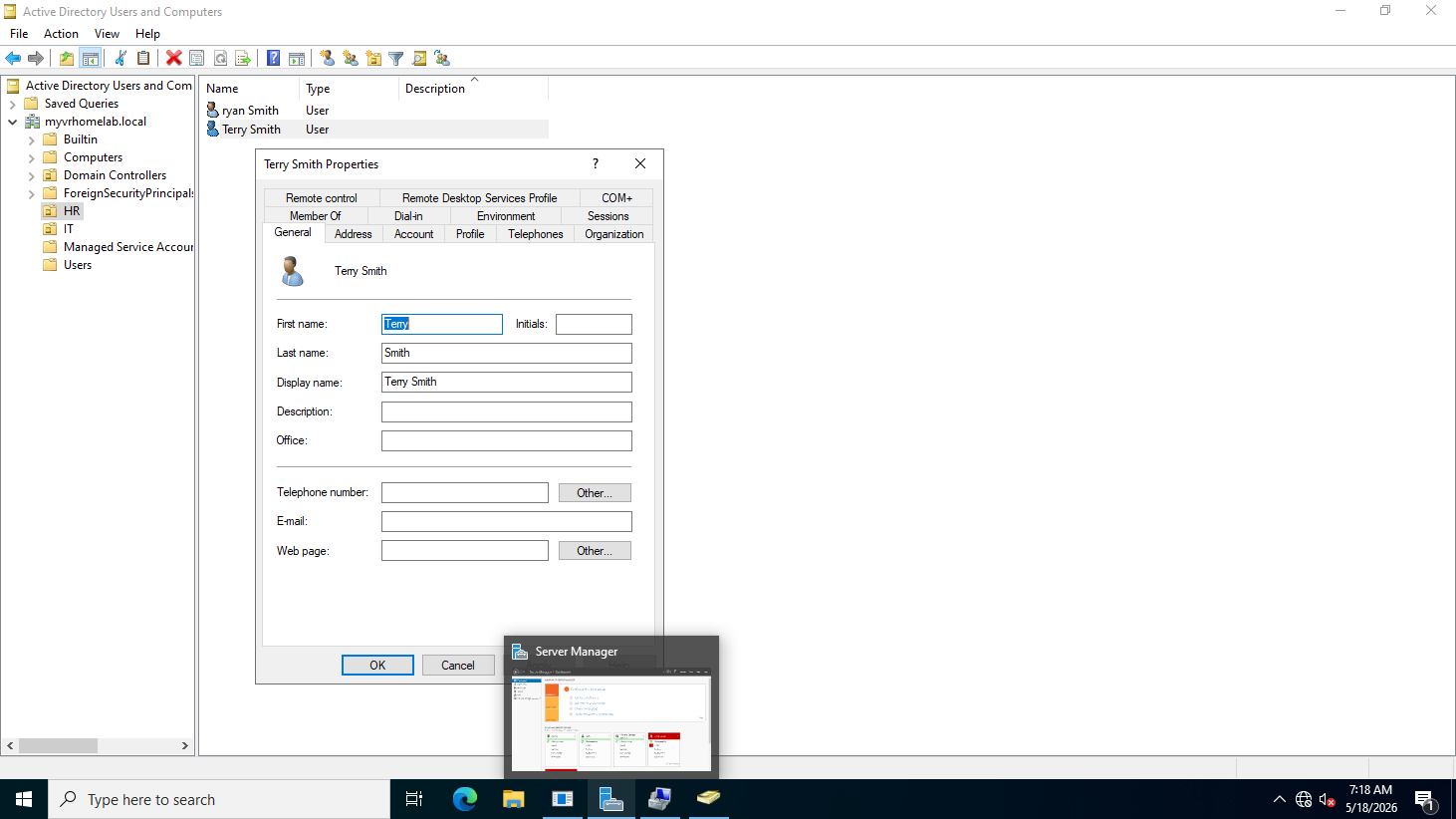Select Active Directory Users and Computers root
1456x819 pixels.
pos(109,86)
